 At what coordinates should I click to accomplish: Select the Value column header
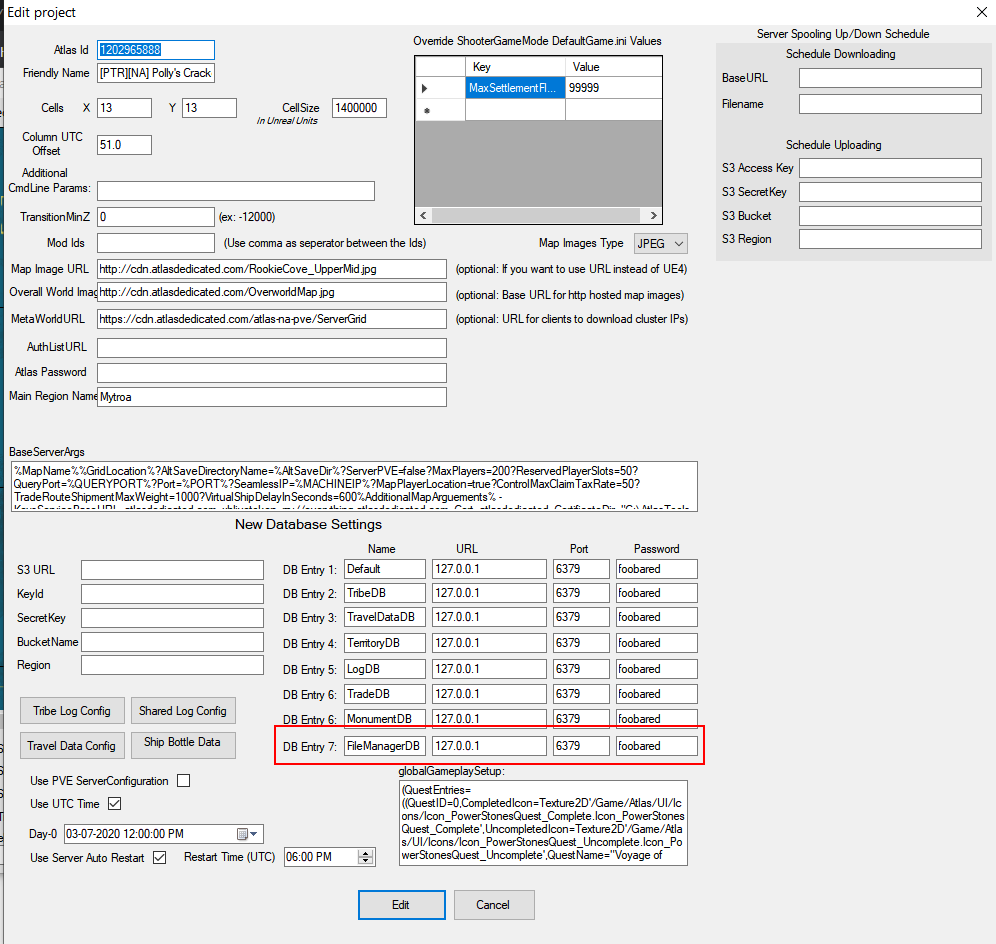tap(613, 67)
